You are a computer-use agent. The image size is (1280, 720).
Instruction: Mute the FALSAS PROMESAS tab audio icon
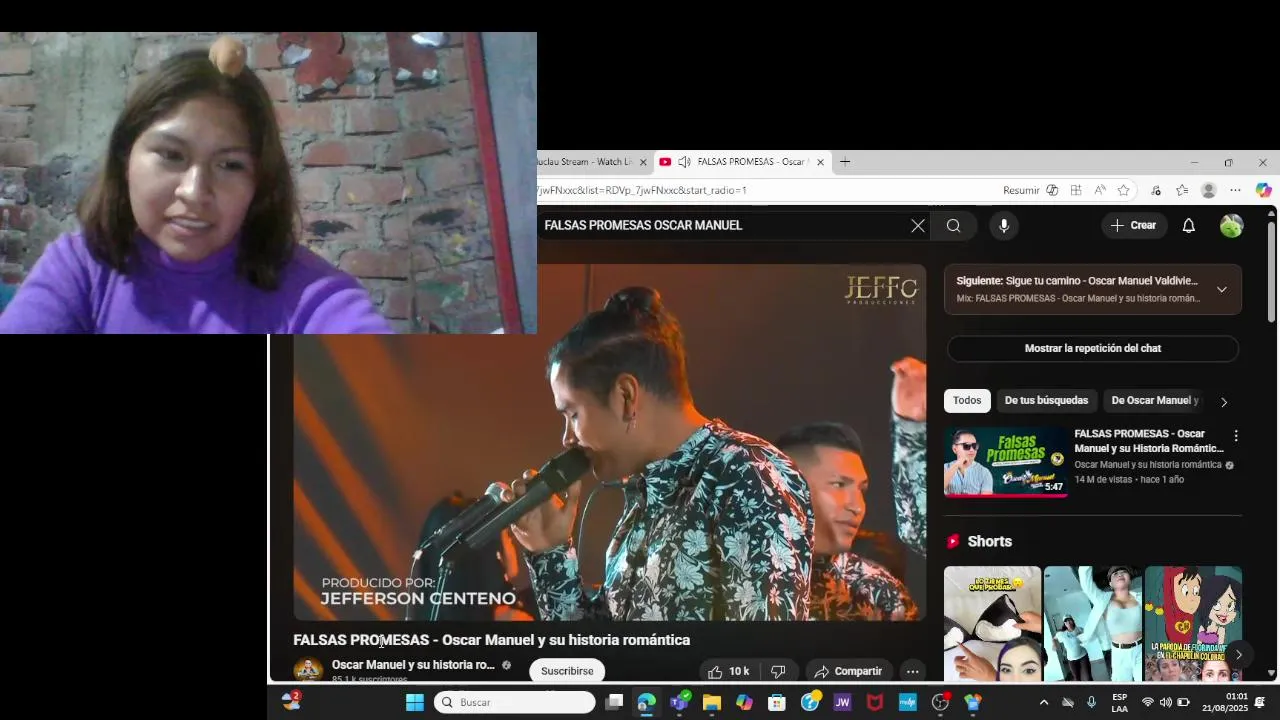(684, 162)
